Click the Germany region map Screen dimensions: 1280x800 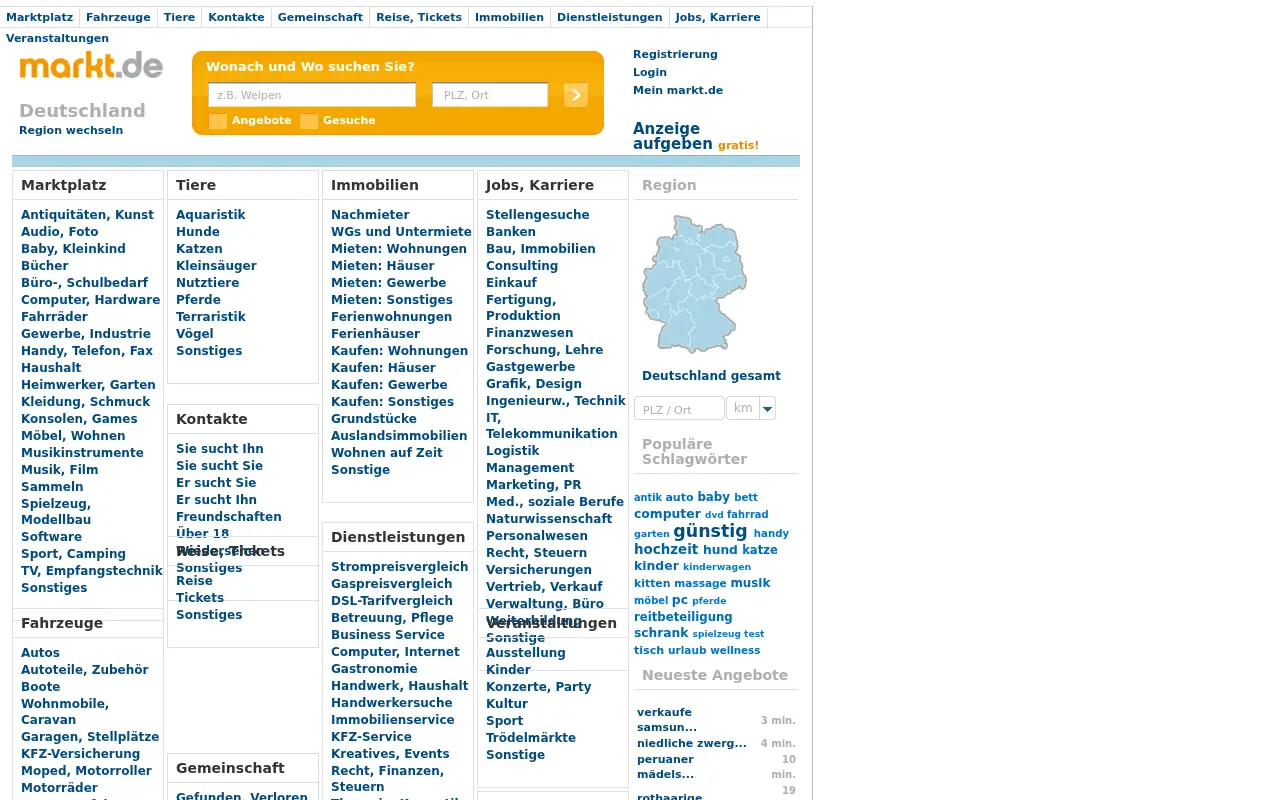[x=695, y=284]
